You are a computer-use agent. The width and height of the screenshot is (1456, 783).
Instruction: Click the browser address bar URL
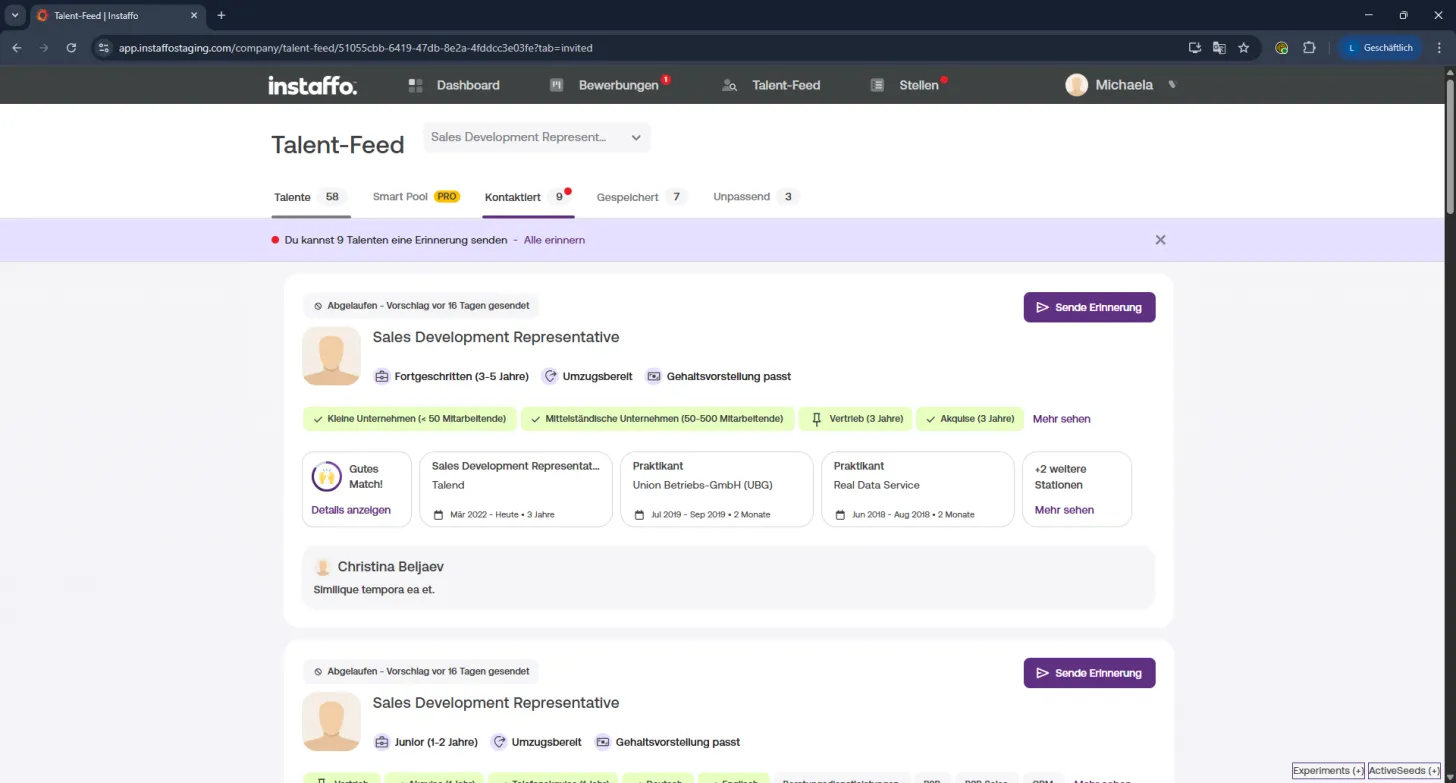point(356,47)
